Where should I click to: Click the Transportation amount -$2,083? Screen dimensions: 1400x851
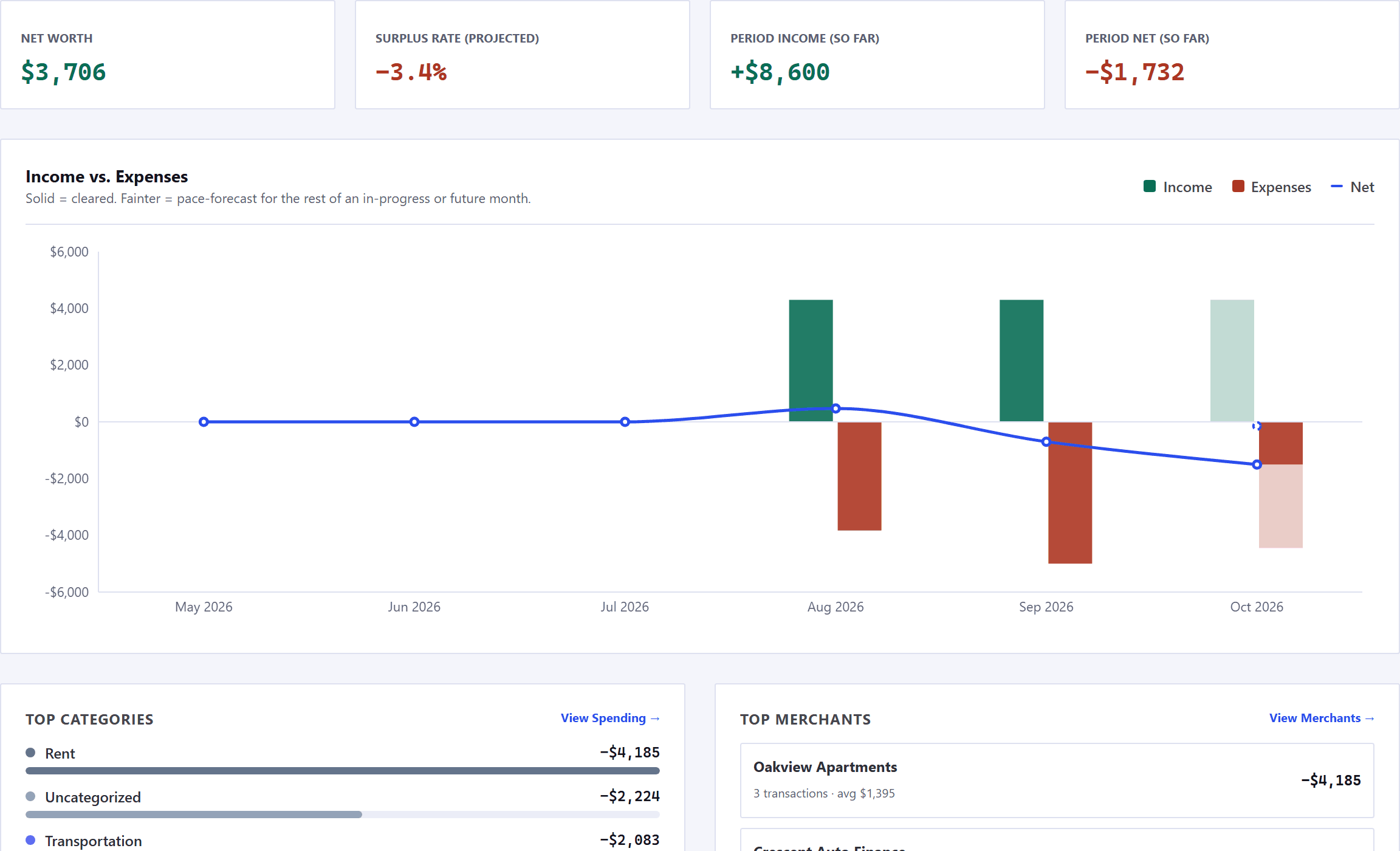pyautogui.click(x=630, y=840)
